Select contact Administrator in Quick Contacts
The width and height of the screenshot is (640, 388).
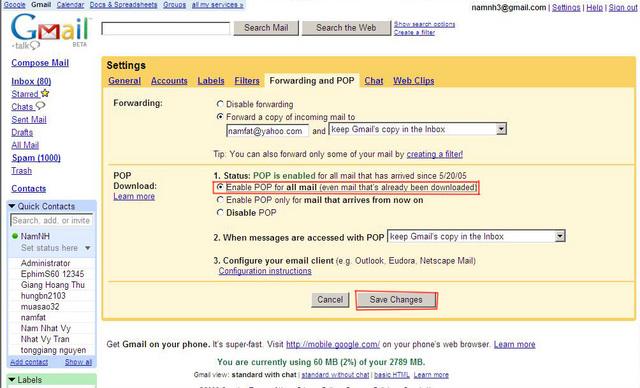[45, 263]
